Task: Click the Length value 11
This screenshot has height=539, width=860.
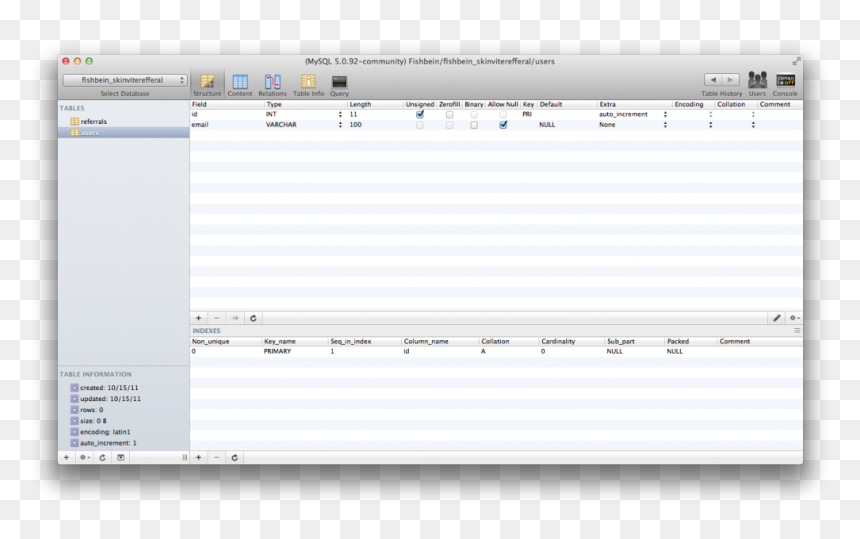Action: (353, 114)
